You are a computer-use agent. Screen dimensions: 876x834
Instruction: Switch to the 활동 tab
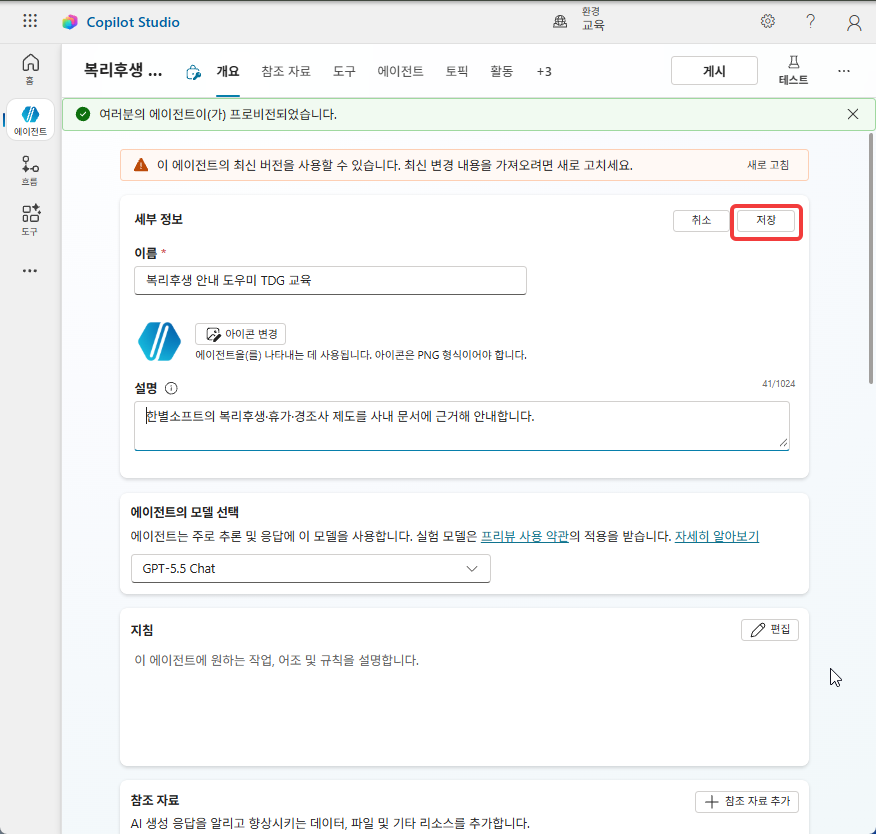(x=501, y=72)
